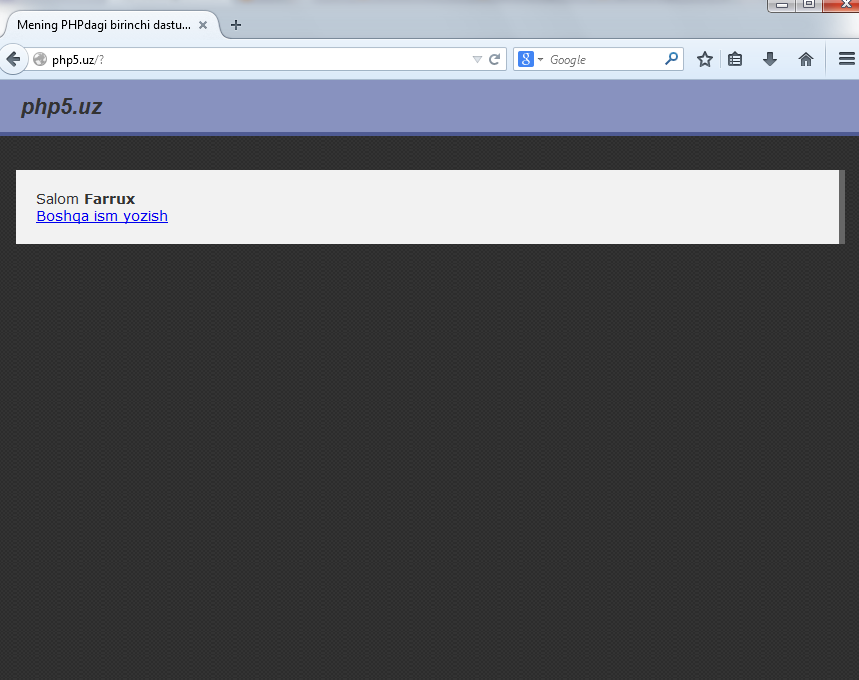Close the current browser tab
Image resolution: width=859 pixels, height=680 pixels.
(202, 25)
